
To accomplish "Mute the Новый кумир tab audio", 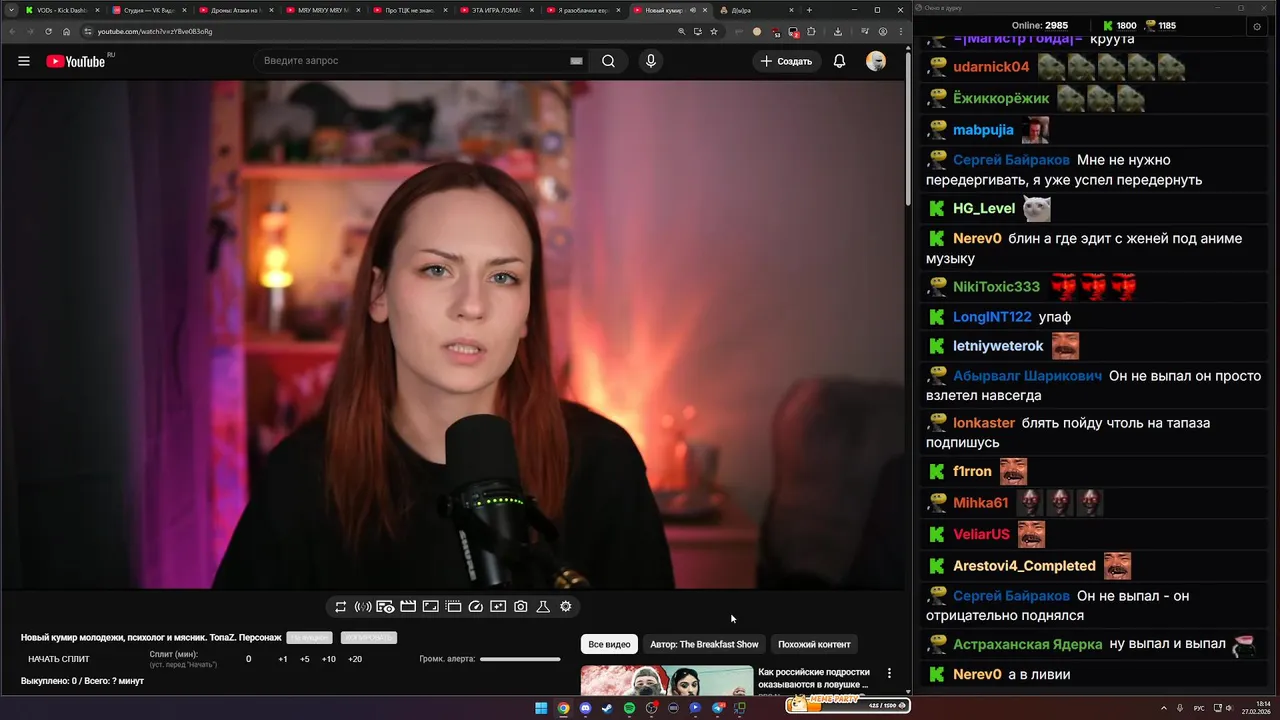I will (693, 10).
